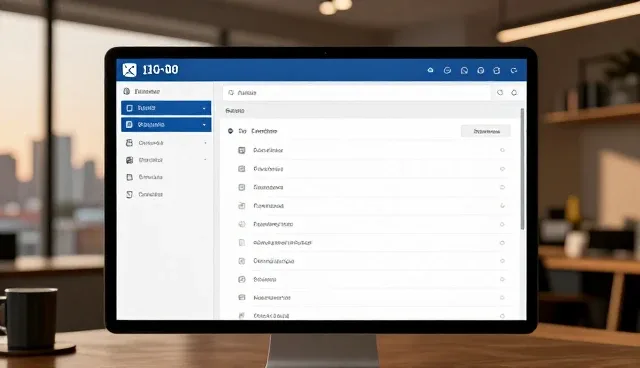Click the globe icon atop the sidebar
Viewport: 640px width, 368px height.
coord(127,91)
